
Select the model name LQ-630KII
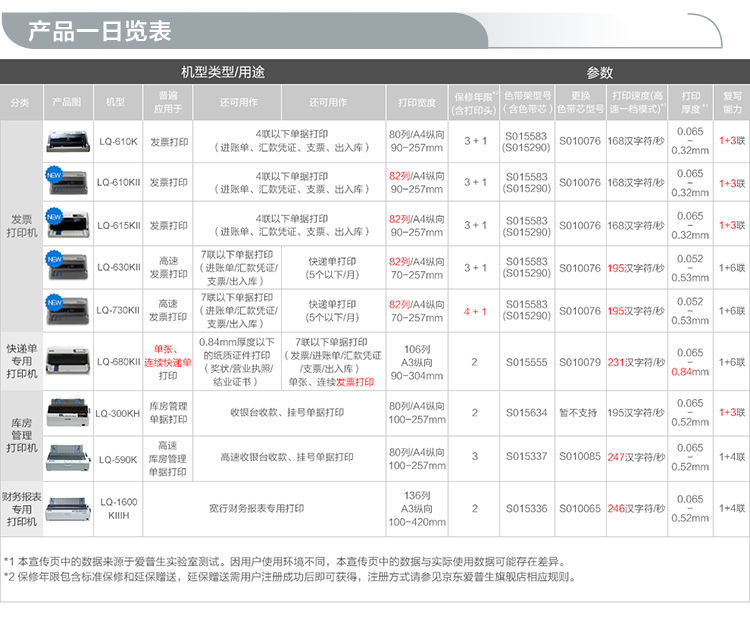tap(119, 267)
